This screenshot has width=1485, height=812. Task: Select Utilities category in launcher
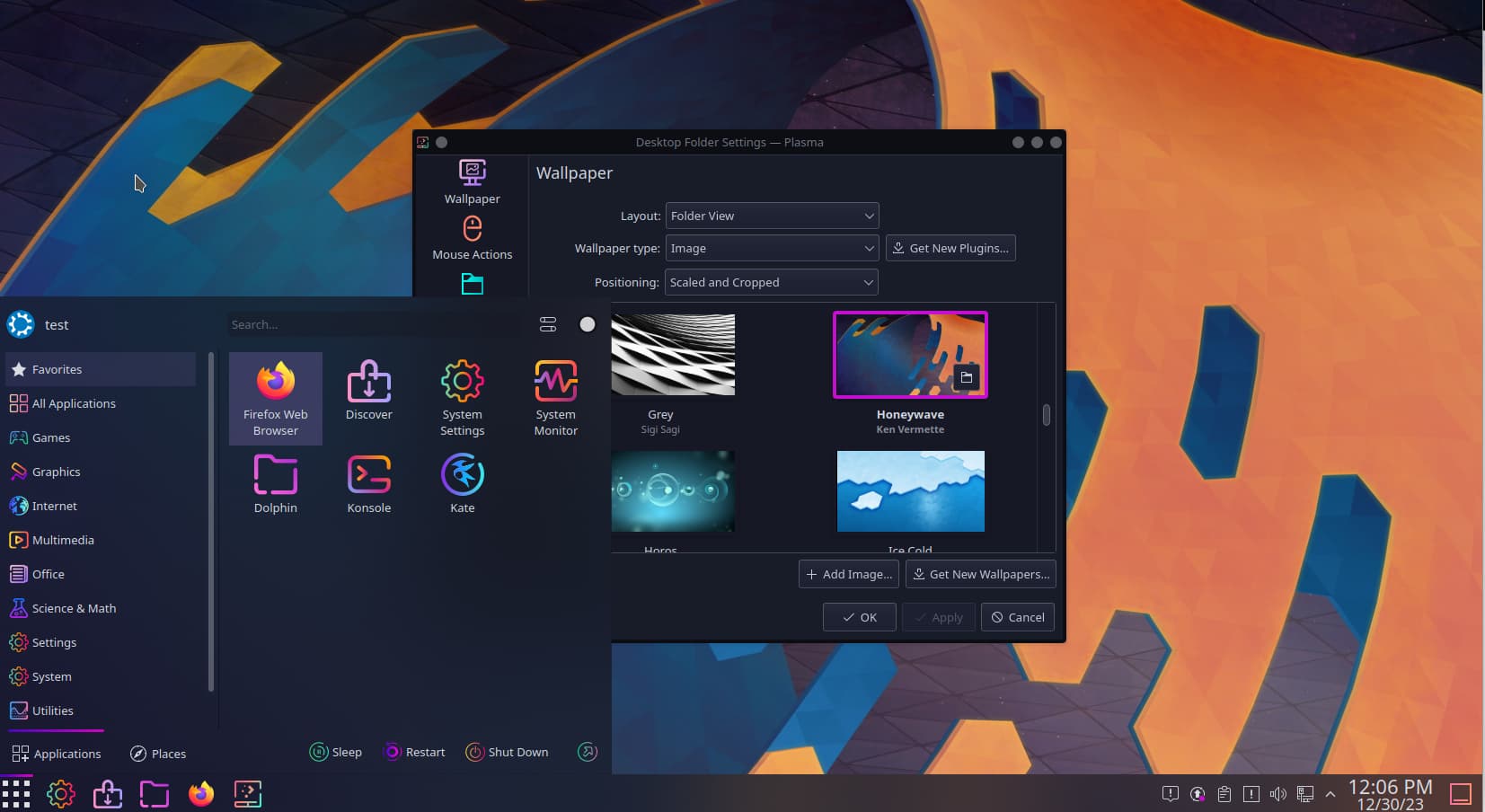click(101, 710)
